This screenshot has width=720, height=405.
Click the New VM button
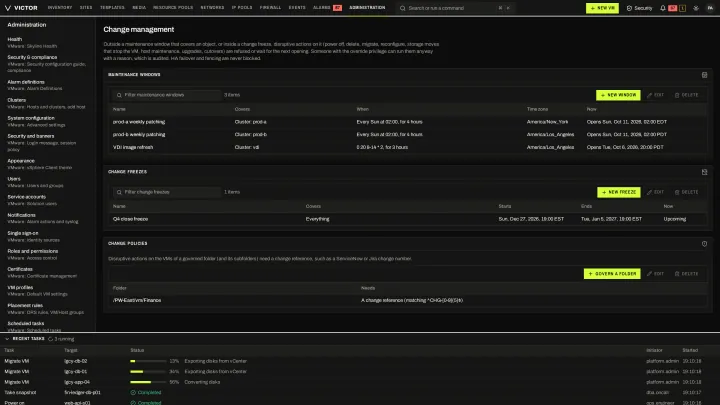coord(602,8)
